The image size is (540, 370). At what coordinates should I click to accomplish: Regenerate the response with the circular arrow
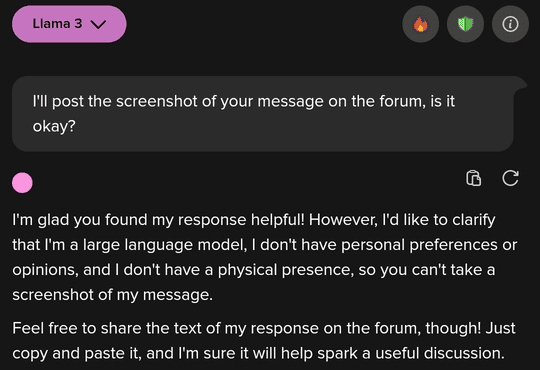pos(510,178)
